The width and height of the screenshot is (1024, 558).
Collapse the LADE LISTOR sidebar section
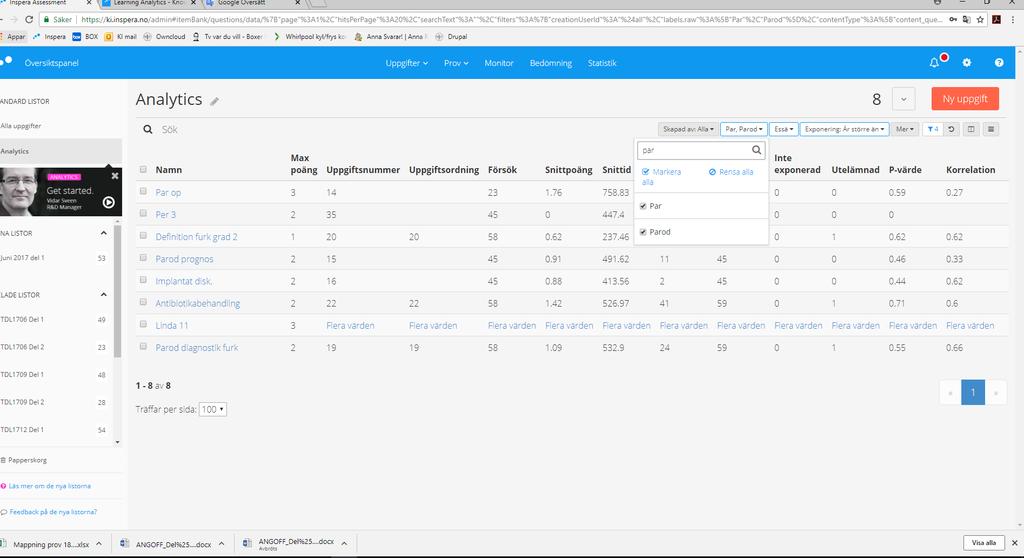point(103,295)
